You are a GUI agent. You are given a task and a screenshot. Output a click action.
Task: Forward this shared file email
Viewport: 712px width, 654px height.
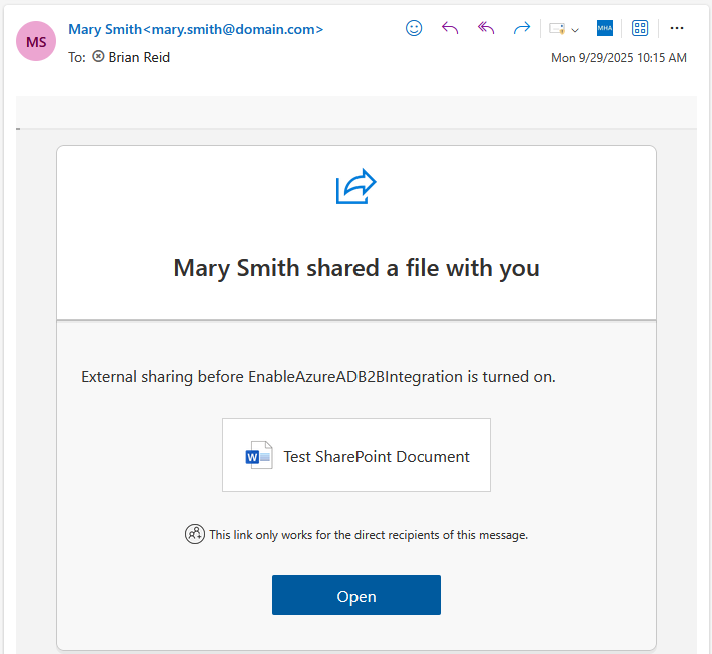pyautogui.click(x=521, y=28)
